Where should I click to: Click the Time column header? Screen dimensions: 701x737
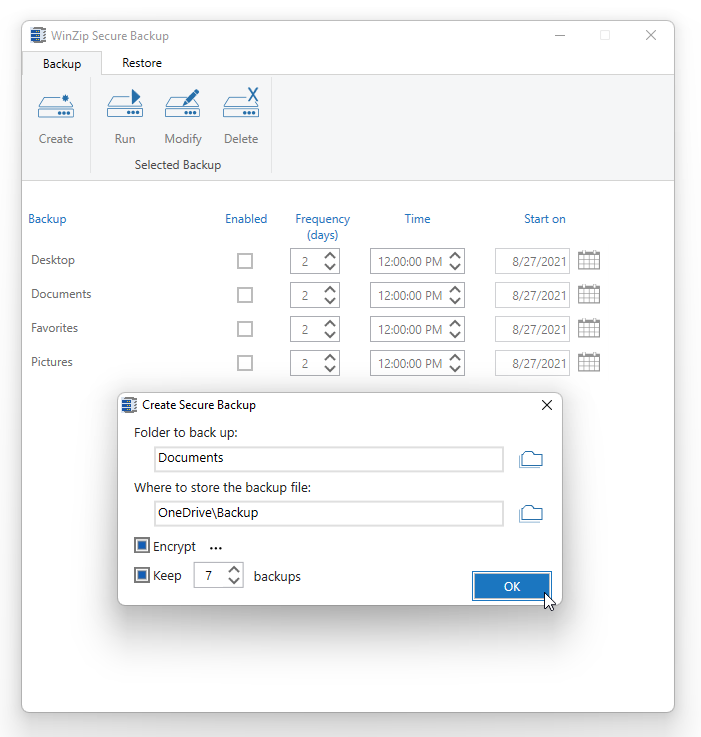(417, 219)
